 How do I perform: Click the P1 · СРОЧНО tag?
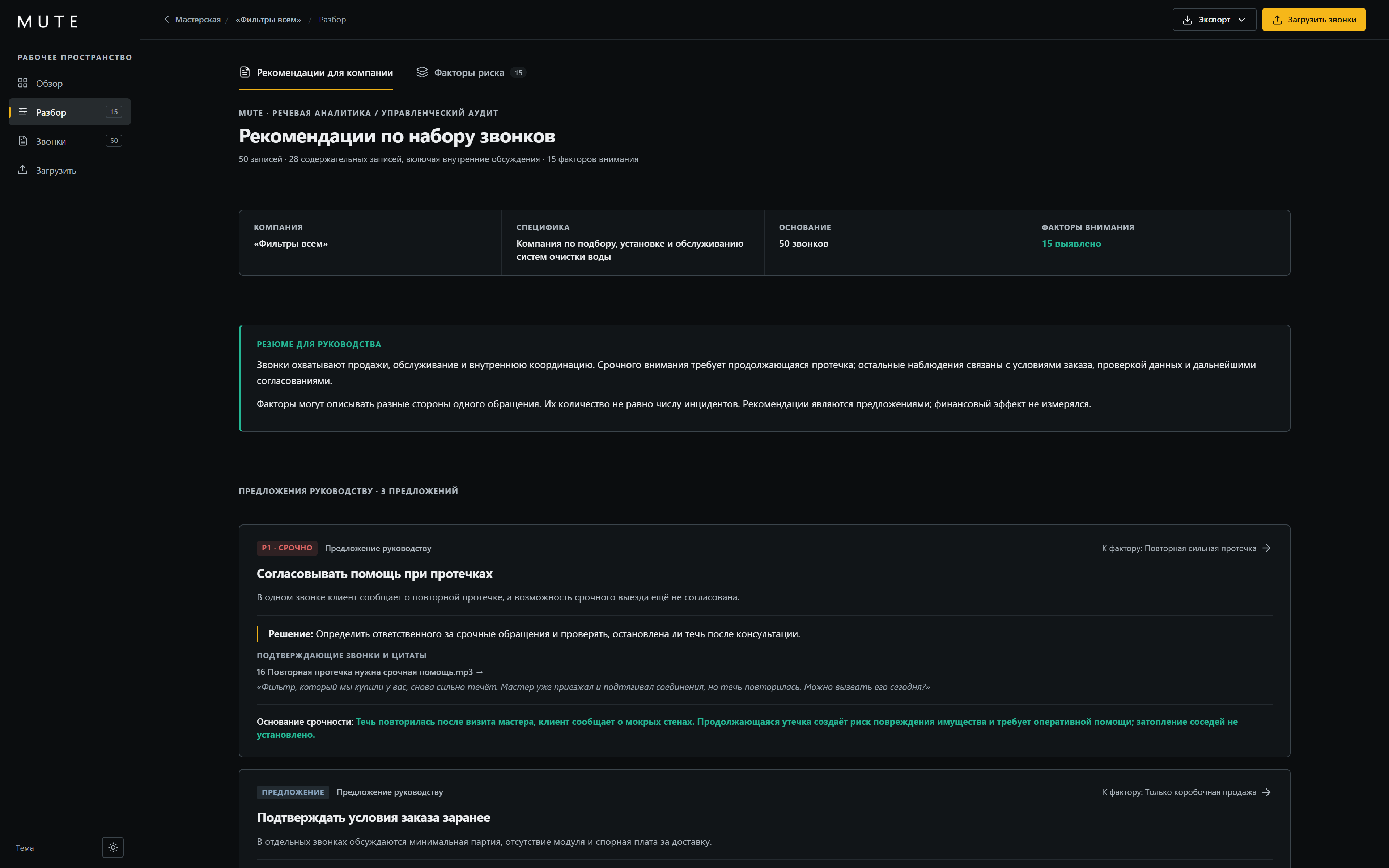(287, 548)
